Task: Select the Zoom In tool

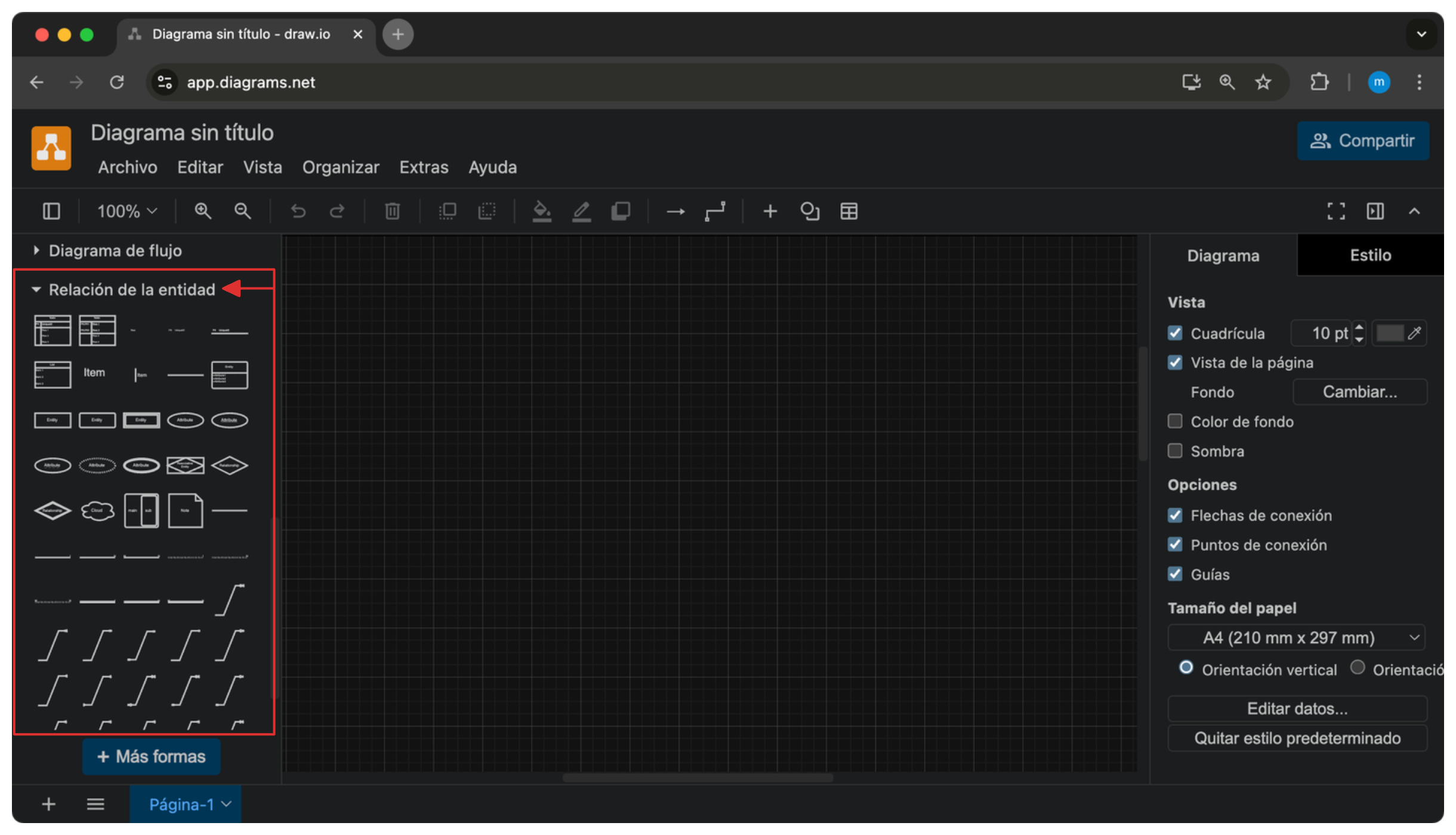Action: click(x=203, y=211)
